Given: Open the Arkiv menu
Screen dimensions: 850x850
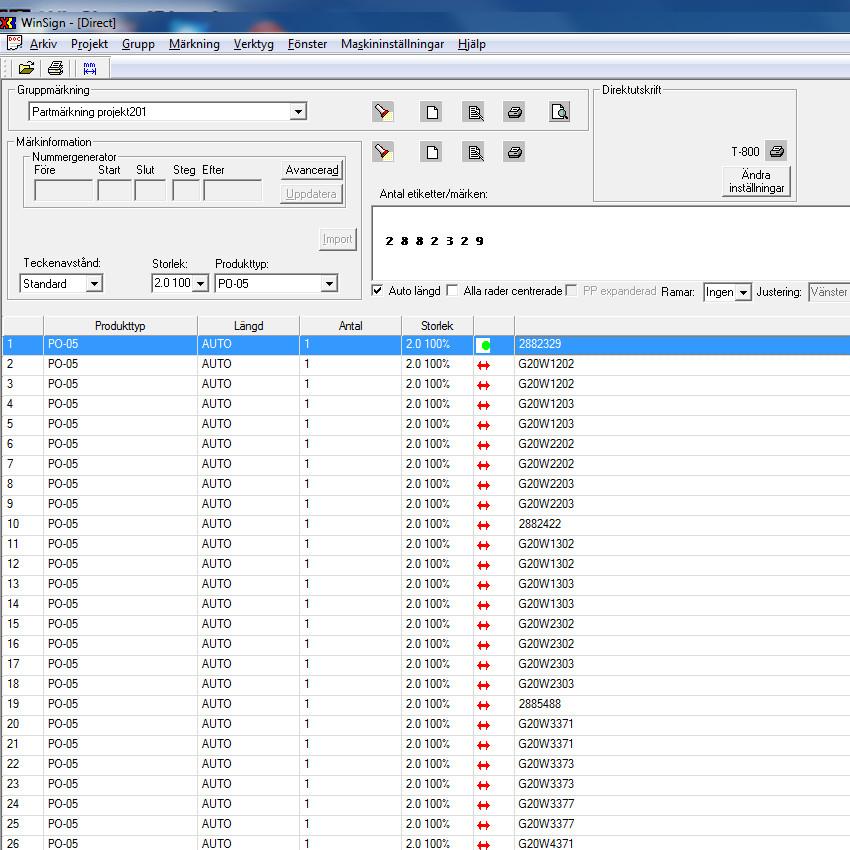Looking at the screenshot, I should click(43, 44).
